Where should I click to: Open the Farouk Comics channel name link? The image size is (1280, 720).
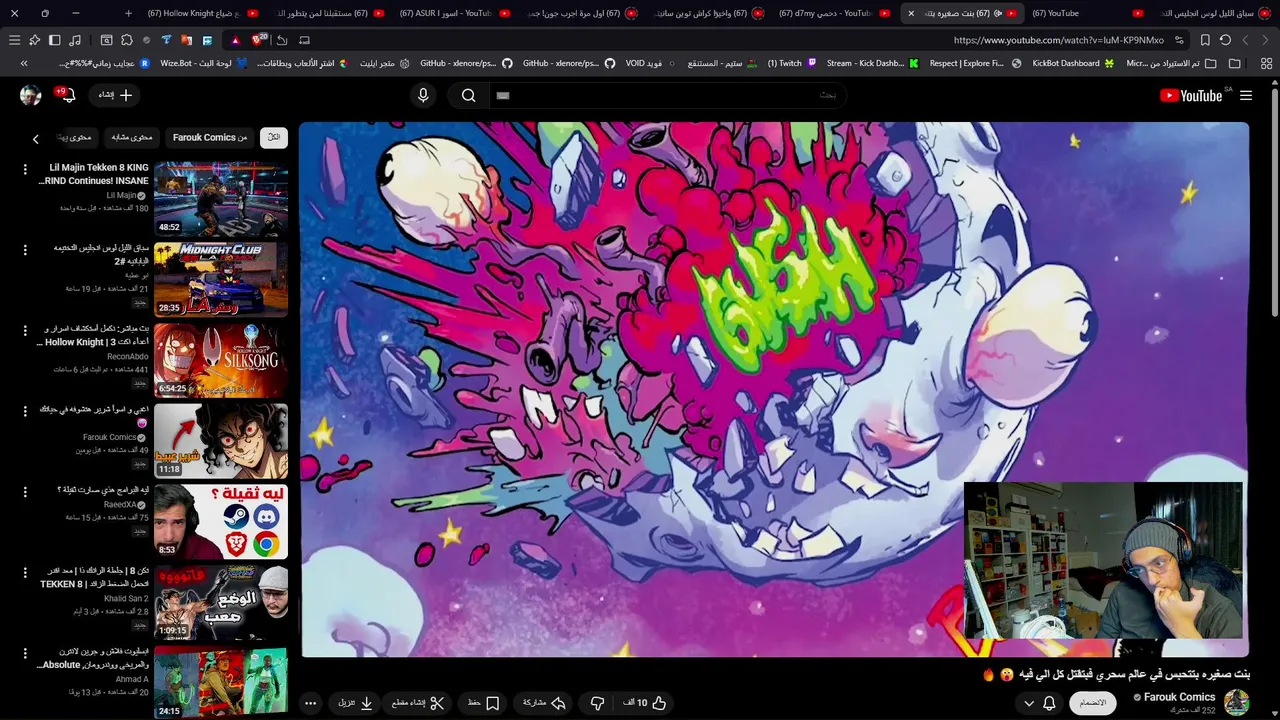(x=1179, y=697)
